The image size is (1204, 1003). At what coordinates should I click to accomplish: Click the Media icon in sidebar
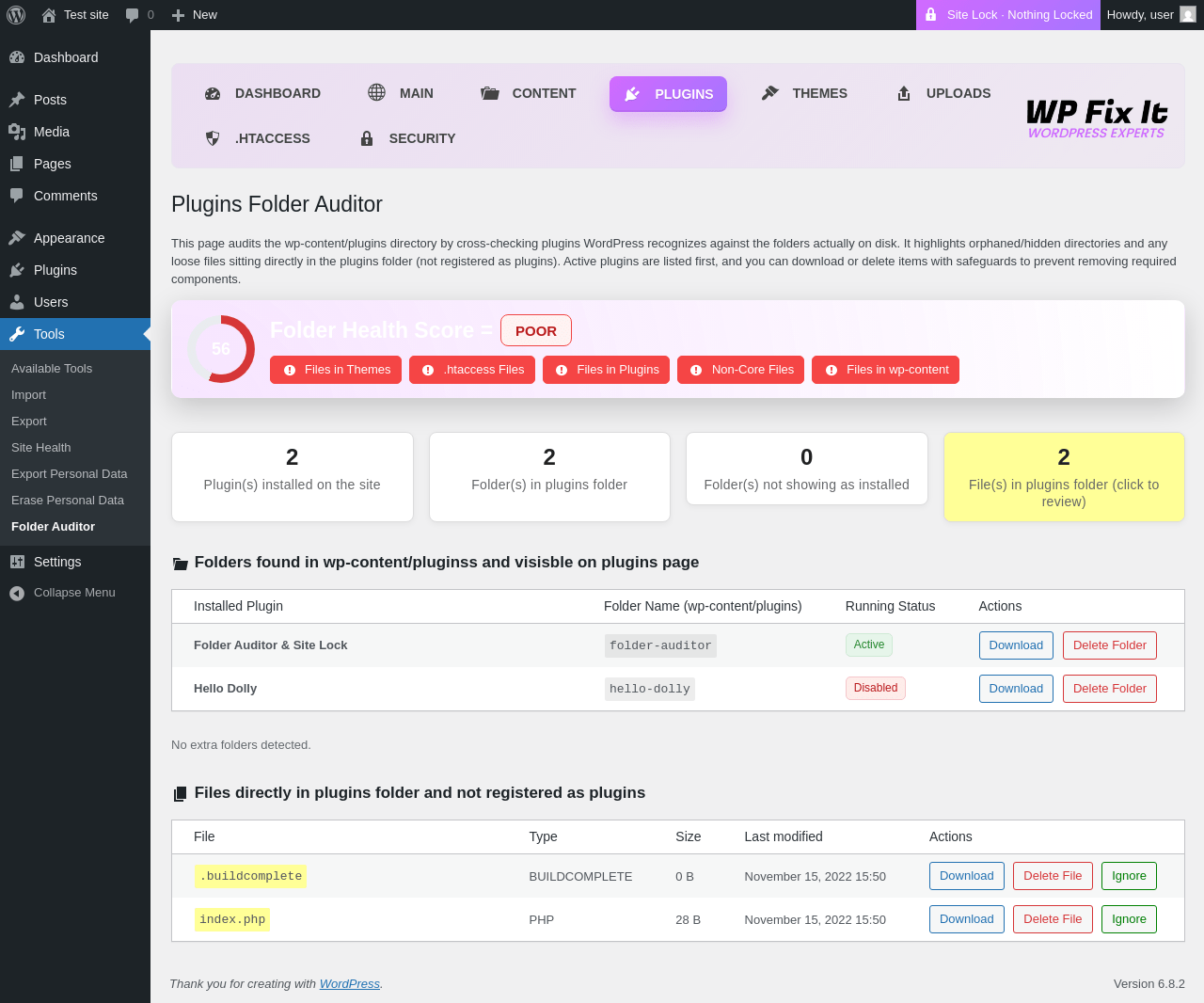coord(17,132)
